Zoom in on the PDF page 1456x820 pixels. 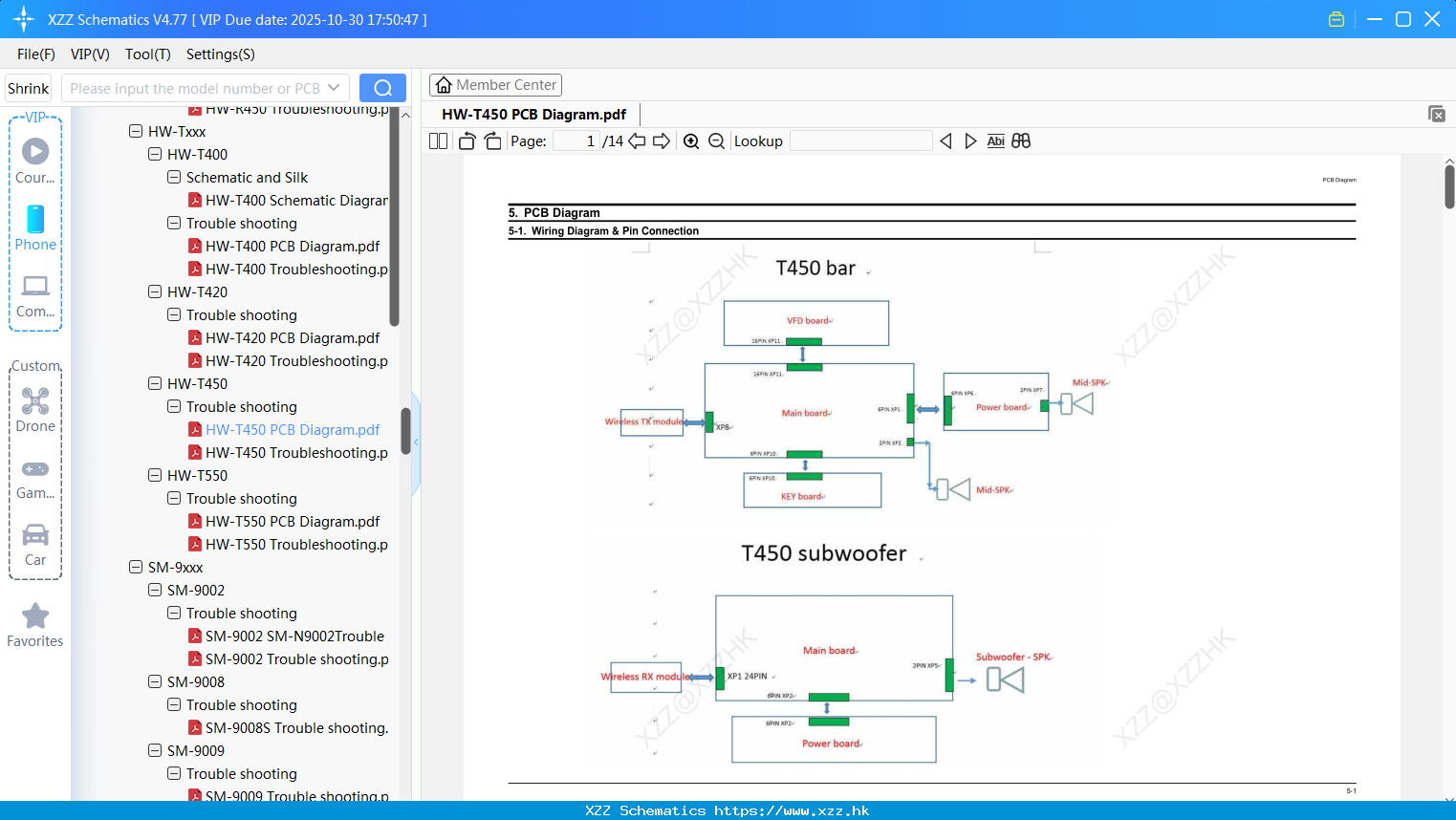pyautogui.click(x=690, y=140)
